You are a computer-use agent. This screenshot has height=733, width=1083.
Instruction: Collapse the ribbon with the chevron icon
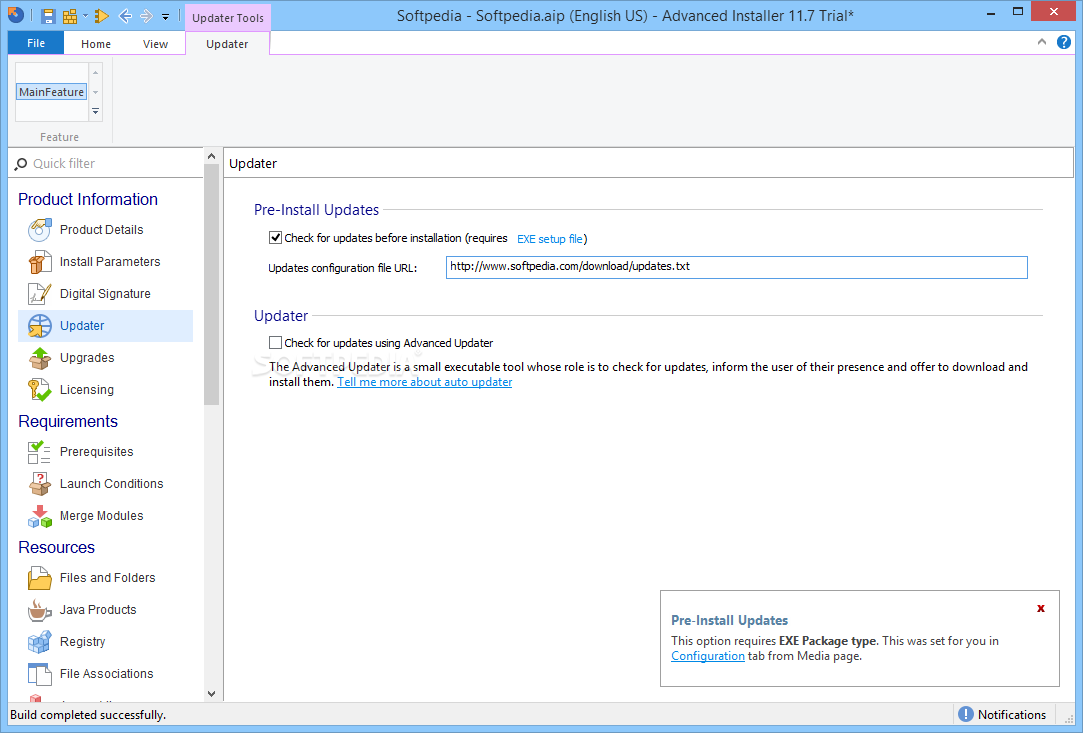[1042, 42]
